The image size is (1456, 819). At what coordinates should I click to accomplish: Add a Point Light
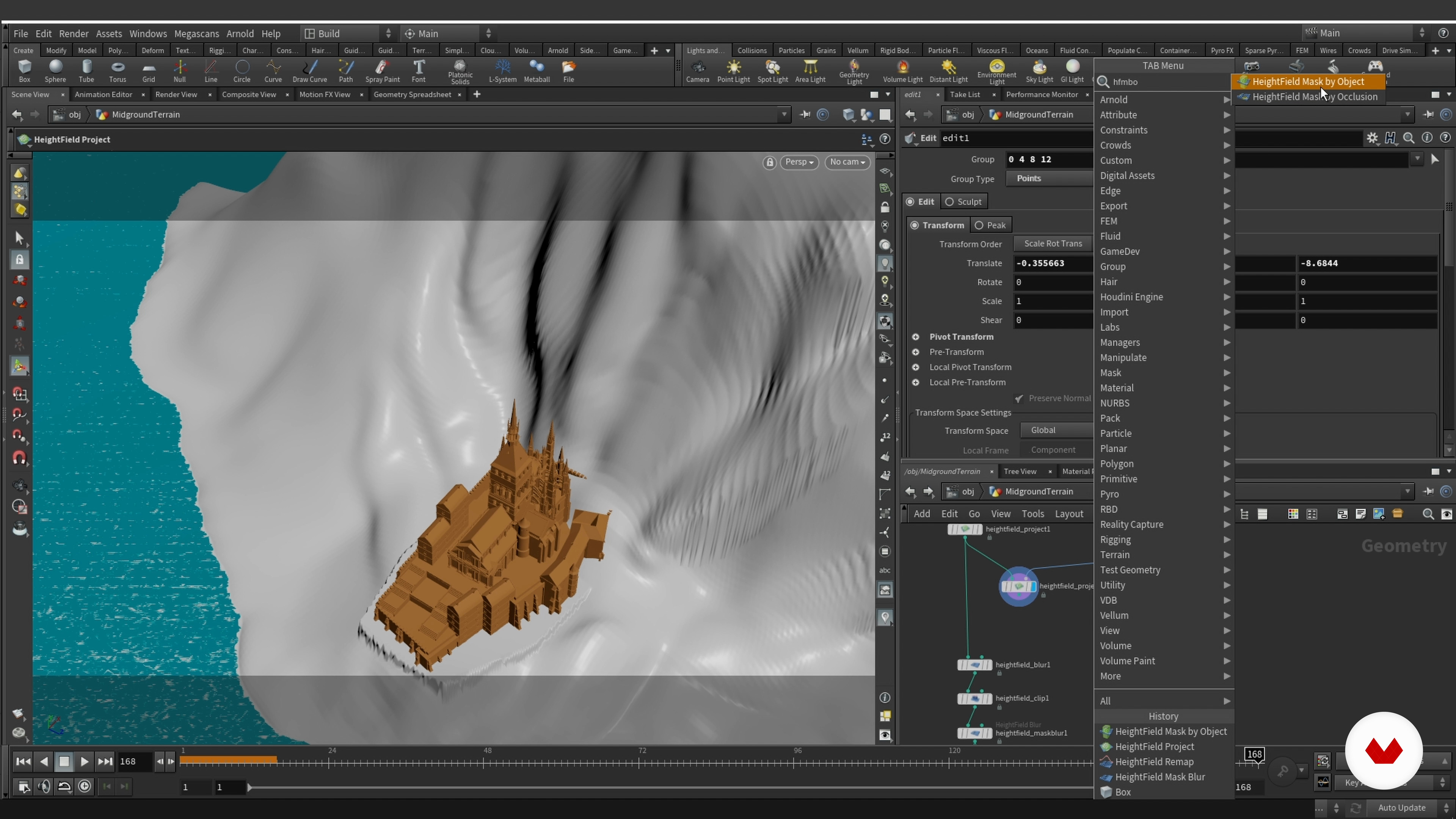[734, 71]
